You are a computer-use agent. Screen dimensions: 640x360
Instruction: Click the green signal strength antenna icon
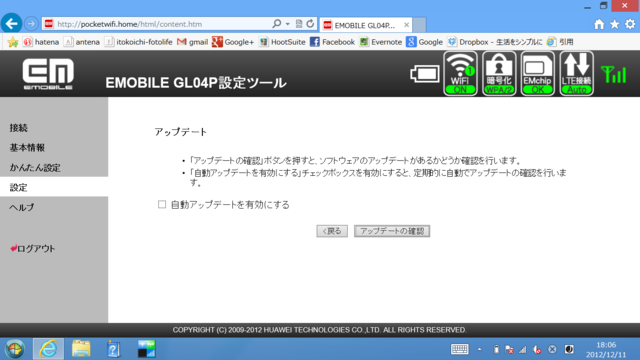[x=613, y=75]
